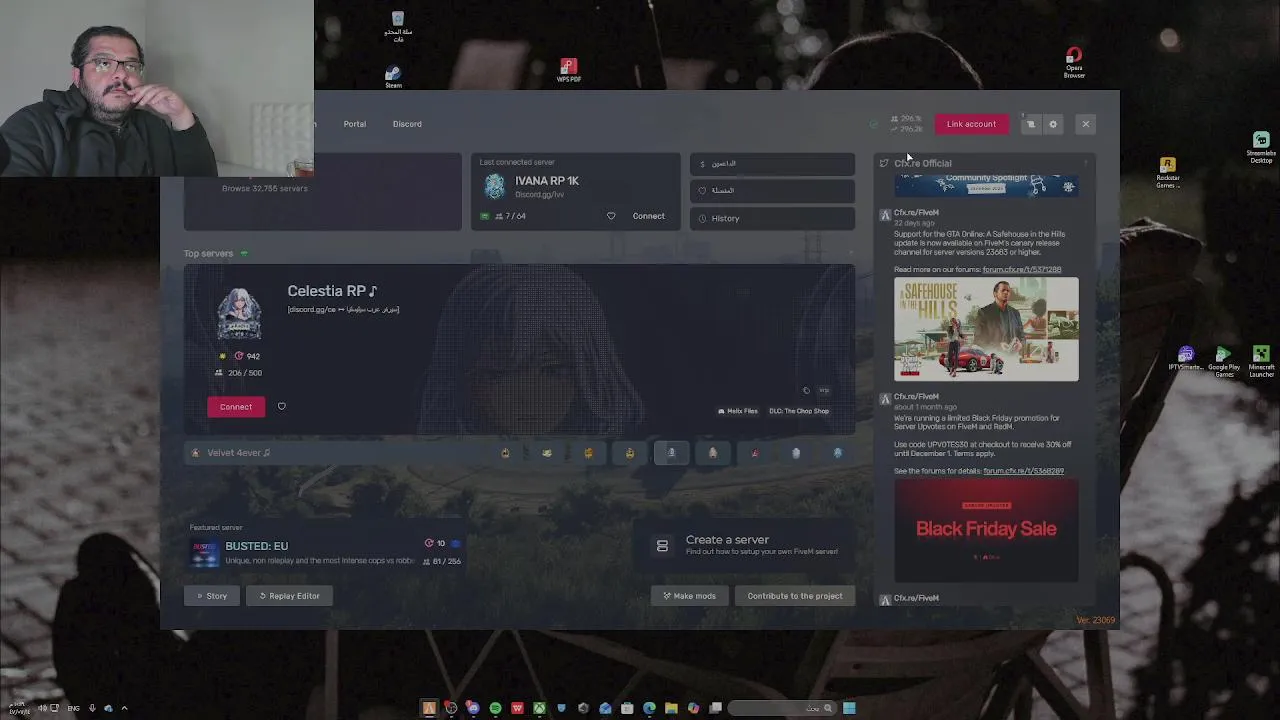Open Steam desktop shortcut
This screenshot has height=720, width=1280.
(393, 77)
